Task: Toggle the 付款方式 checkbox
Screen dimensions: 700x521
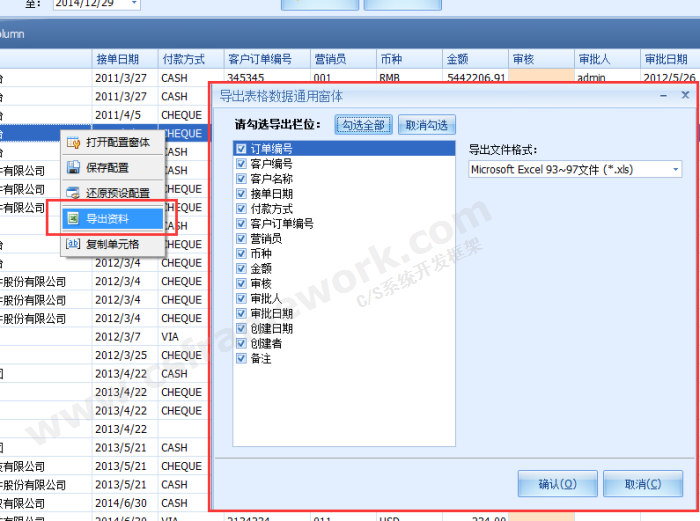Action: (x=241, y=209)
